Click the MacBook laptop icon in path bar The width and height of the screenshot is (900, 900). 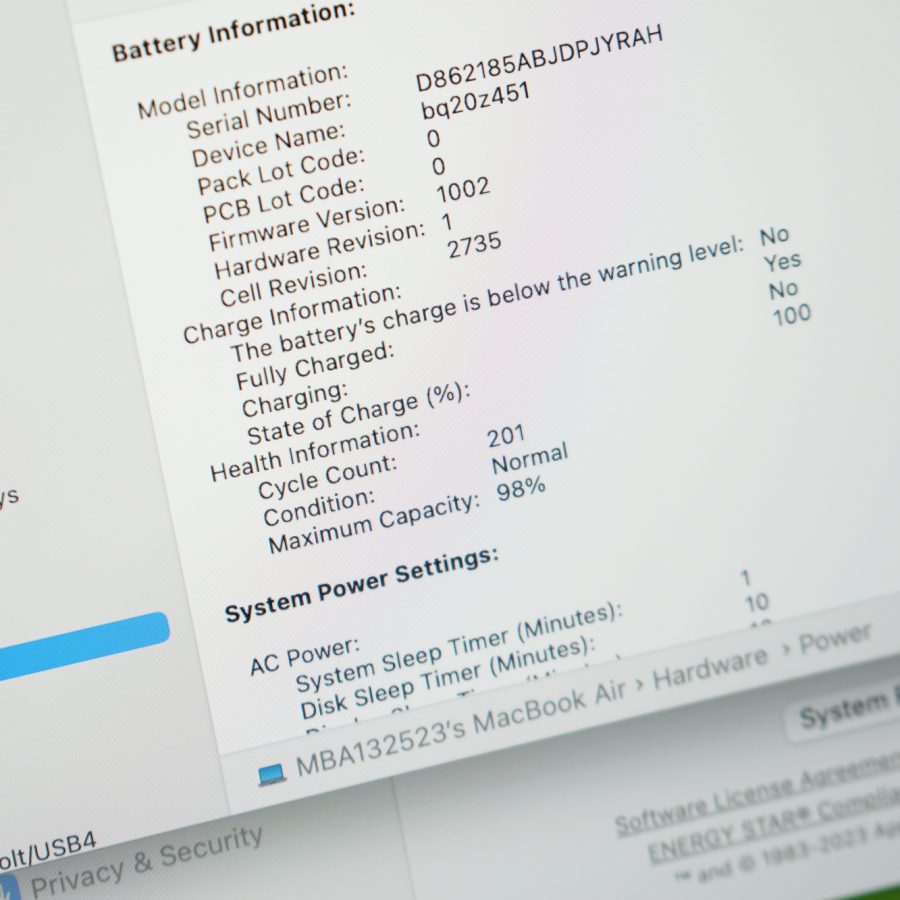point(271,774)
